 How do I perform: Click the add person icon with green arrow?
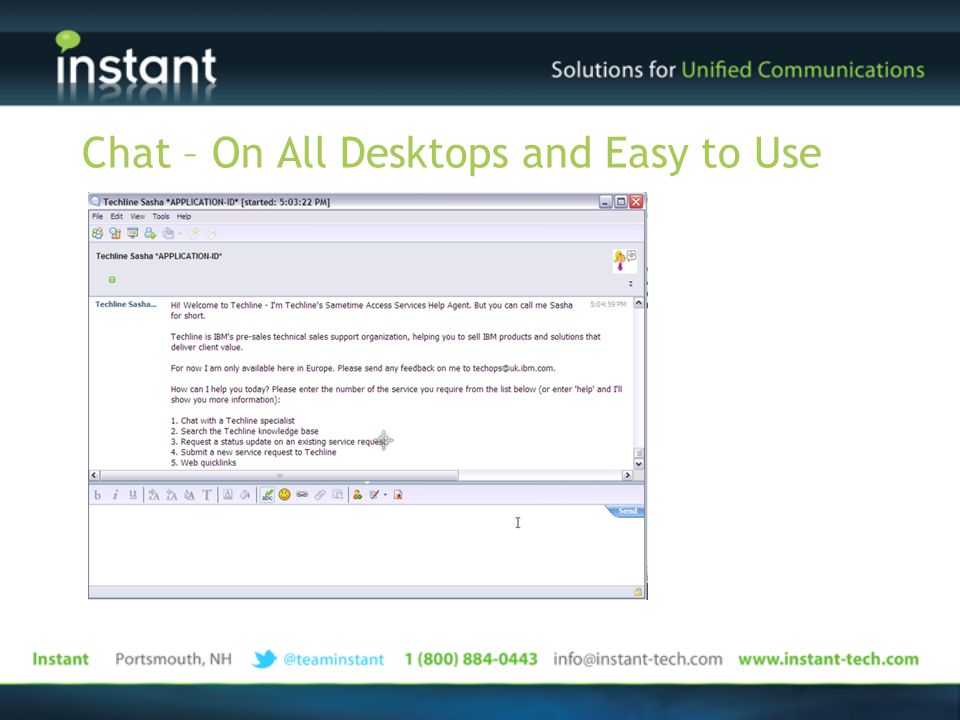pyautogui.click(x=150, y=233)
